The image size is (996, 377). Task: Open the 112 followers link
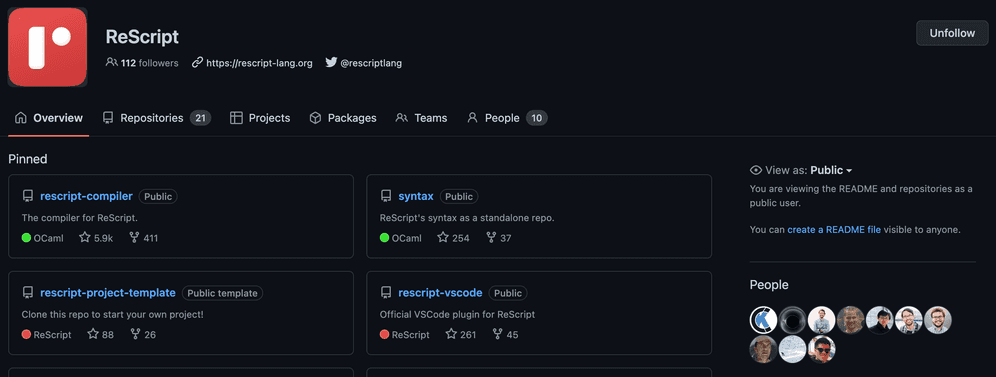click(x=149, y=63)
